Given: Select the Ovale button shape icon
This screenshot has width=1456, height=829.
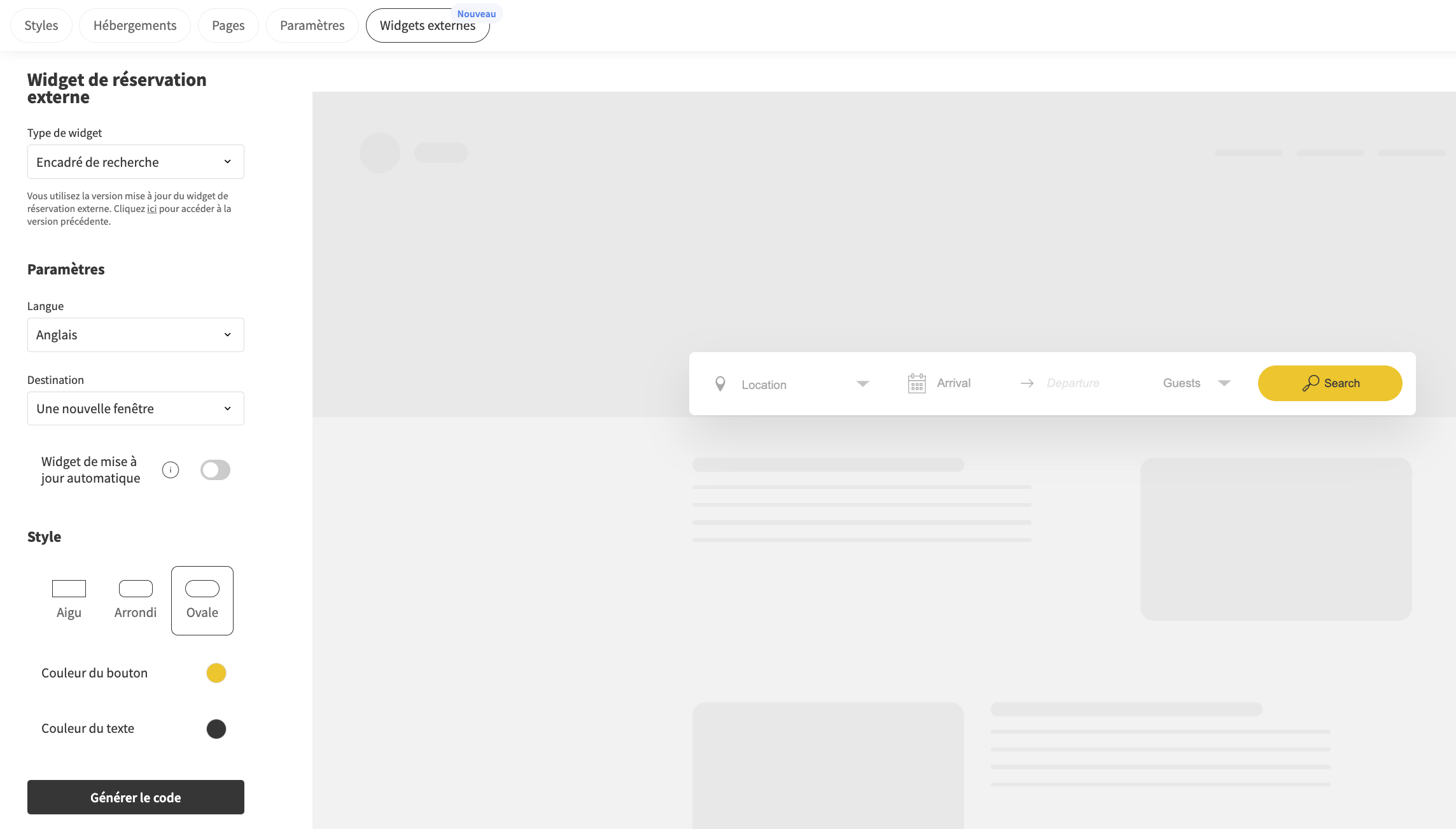Looking at the screenshot, I should (202, 587).
